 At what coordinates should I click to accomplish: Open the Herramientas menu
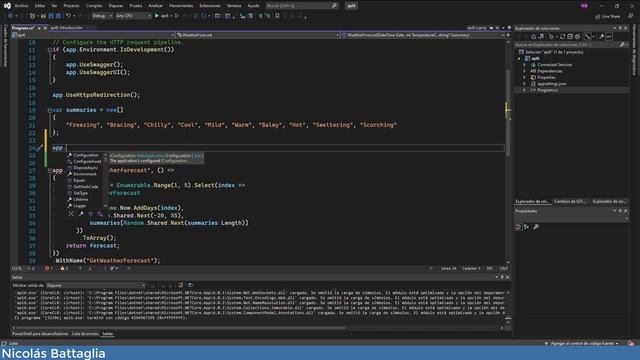pyautogui.click(x=181, y=6)
